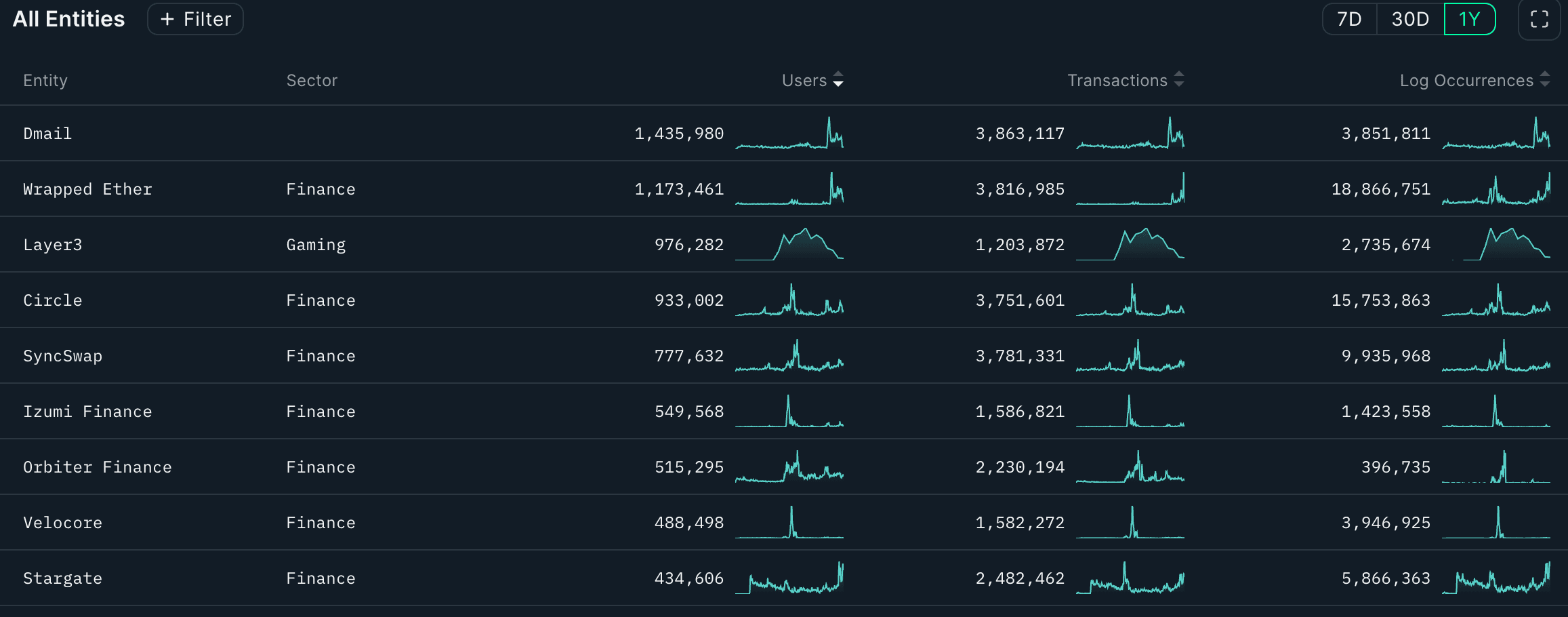
Task: Select the All Entities heading
Action: (x=68, y=19)
